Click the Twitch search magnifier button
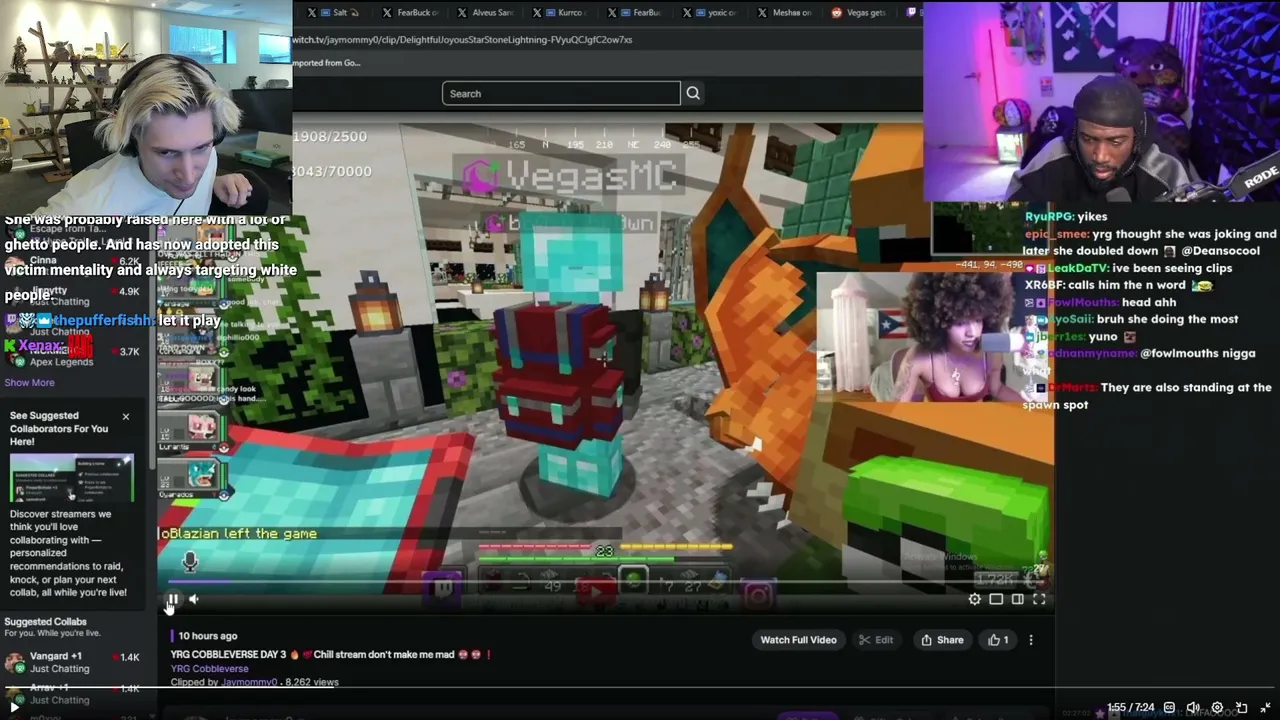Image resolution: width=1280 pixels, height=720 pixels. [693, 93]
